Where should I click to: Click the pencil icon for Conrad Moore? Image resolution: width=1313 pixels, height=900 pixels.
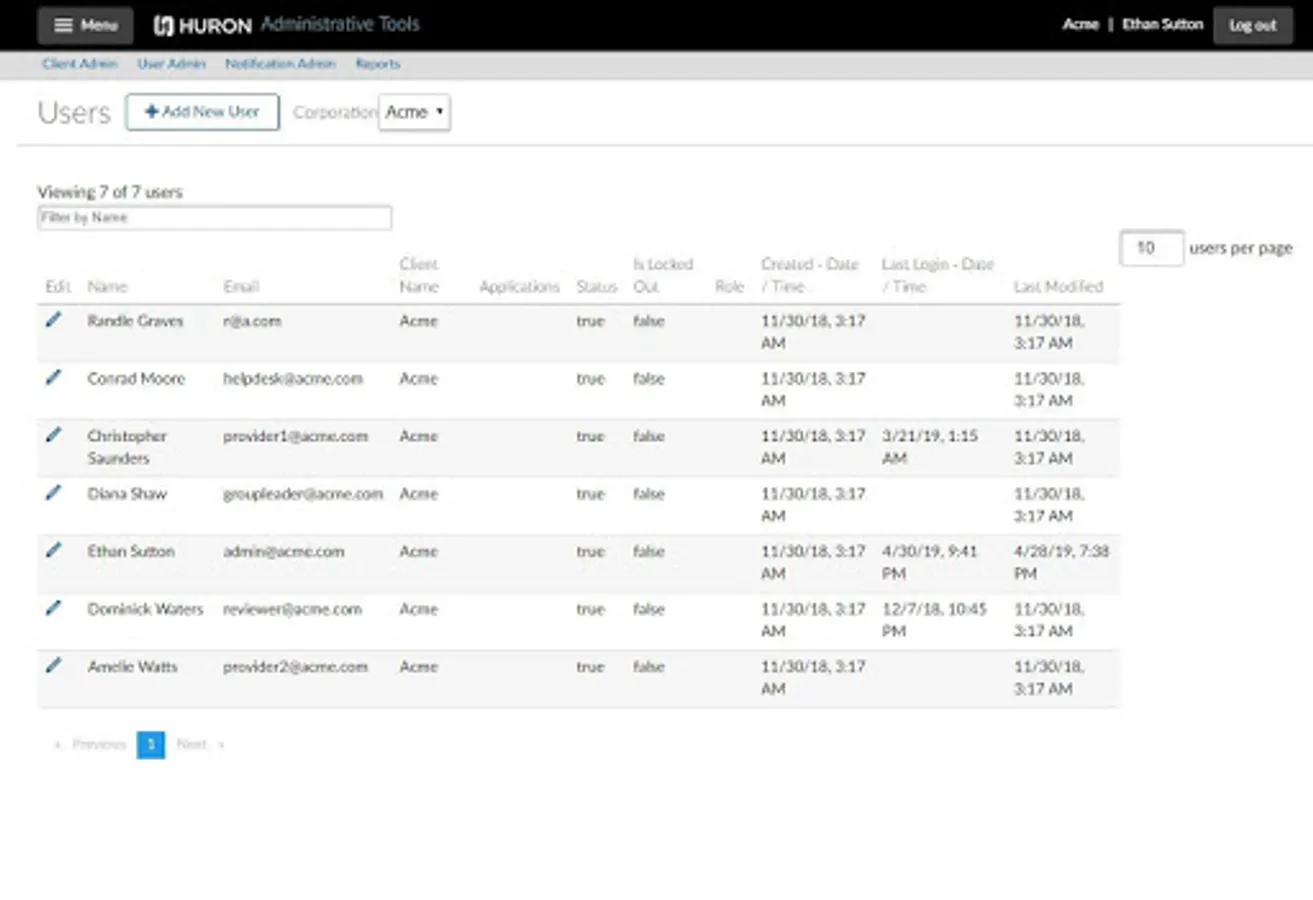coord(54,377)
